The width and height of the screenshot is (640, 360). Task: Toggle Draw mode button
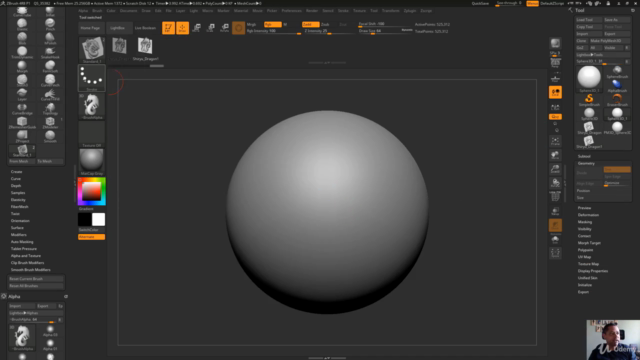(182, 28)
